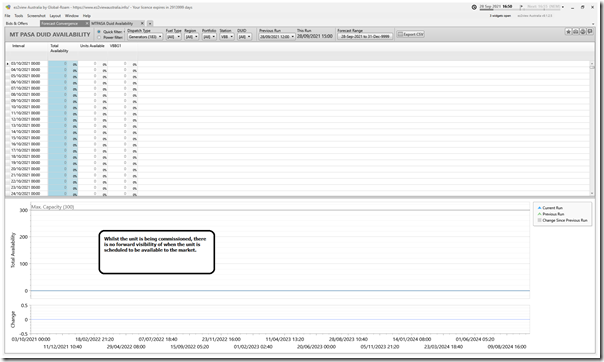Close the Forecast Convergence tab
604x362 pixels.
pyautogui.click(x=87, y=23)
